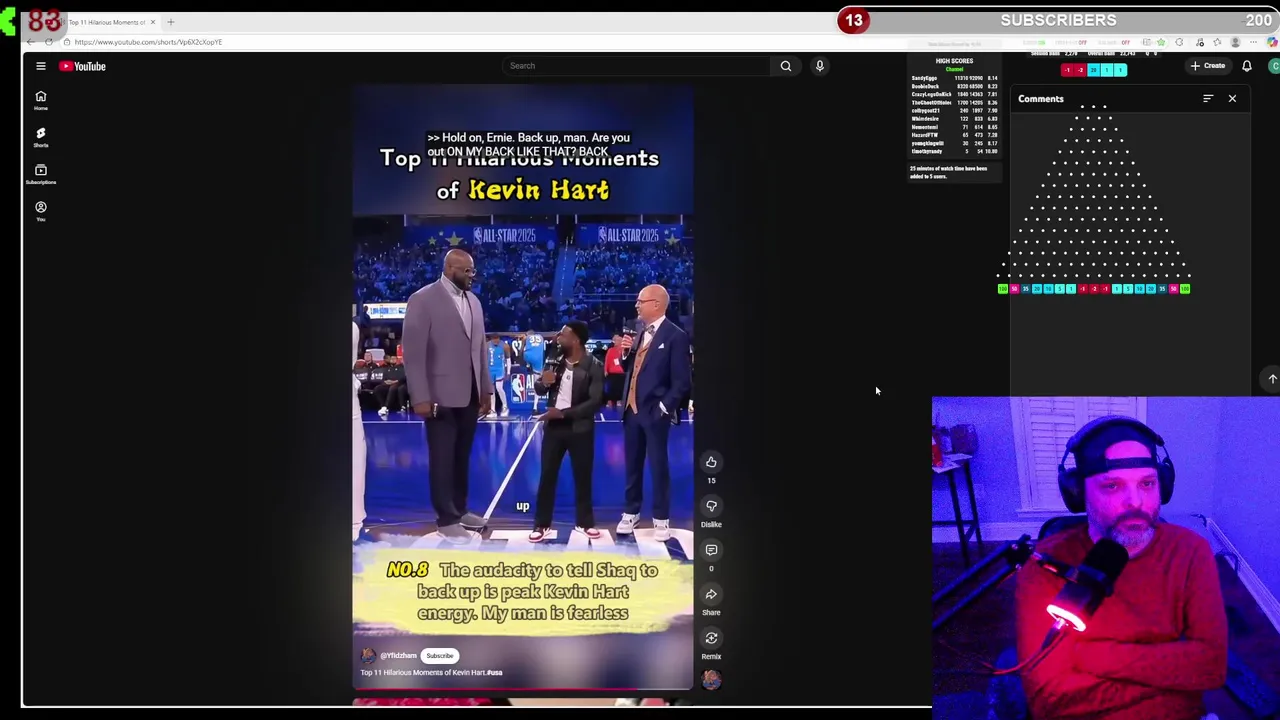The width and height of the screenshot is (1280, 720).
Task: Click the Comments panel title
Action: click(1041, 99)
